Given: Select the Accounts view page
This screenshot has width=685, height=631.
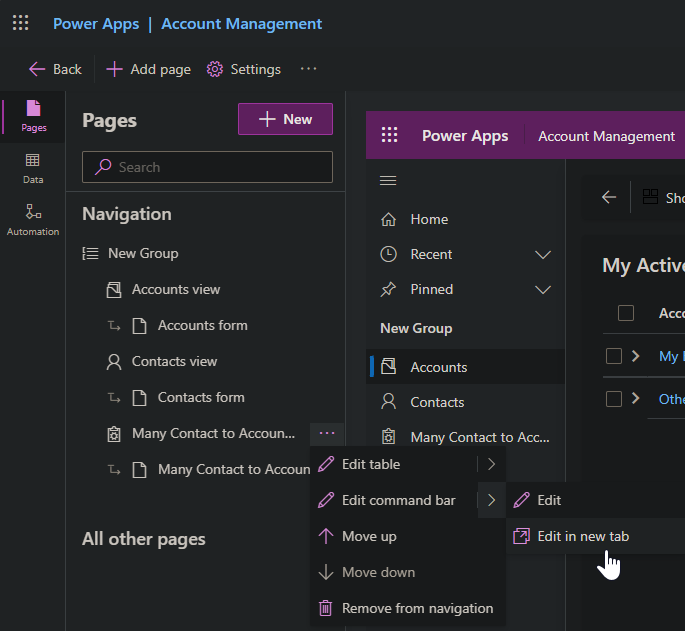Looking at the screenshot, I should (176, 289).
